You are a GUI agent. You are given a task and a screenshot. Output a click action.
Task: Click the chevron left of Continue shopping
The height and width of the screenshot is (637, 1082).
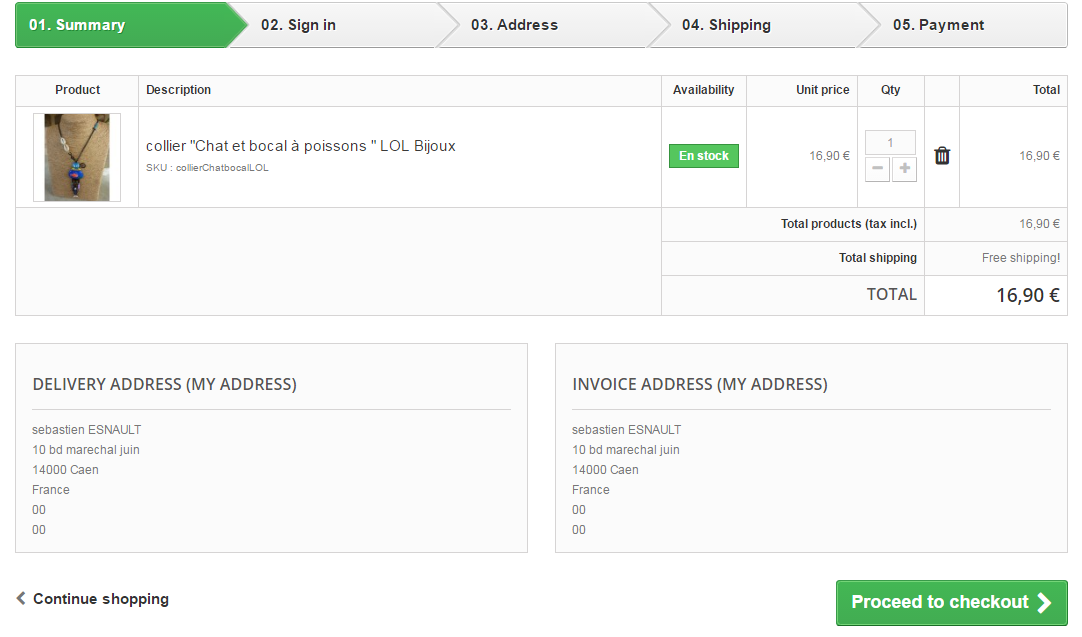21,598
